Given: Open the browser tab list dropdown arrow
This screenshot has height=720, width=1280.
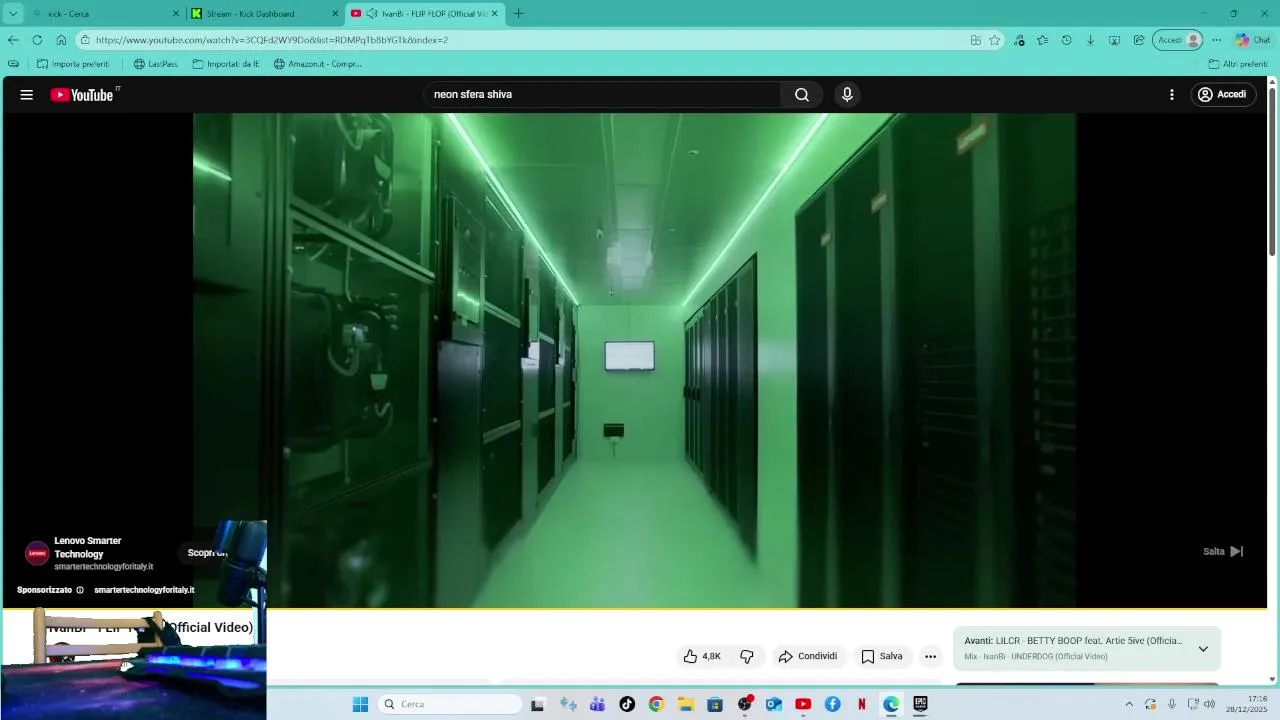Looking at the screenshot, I should pos(13,14).
